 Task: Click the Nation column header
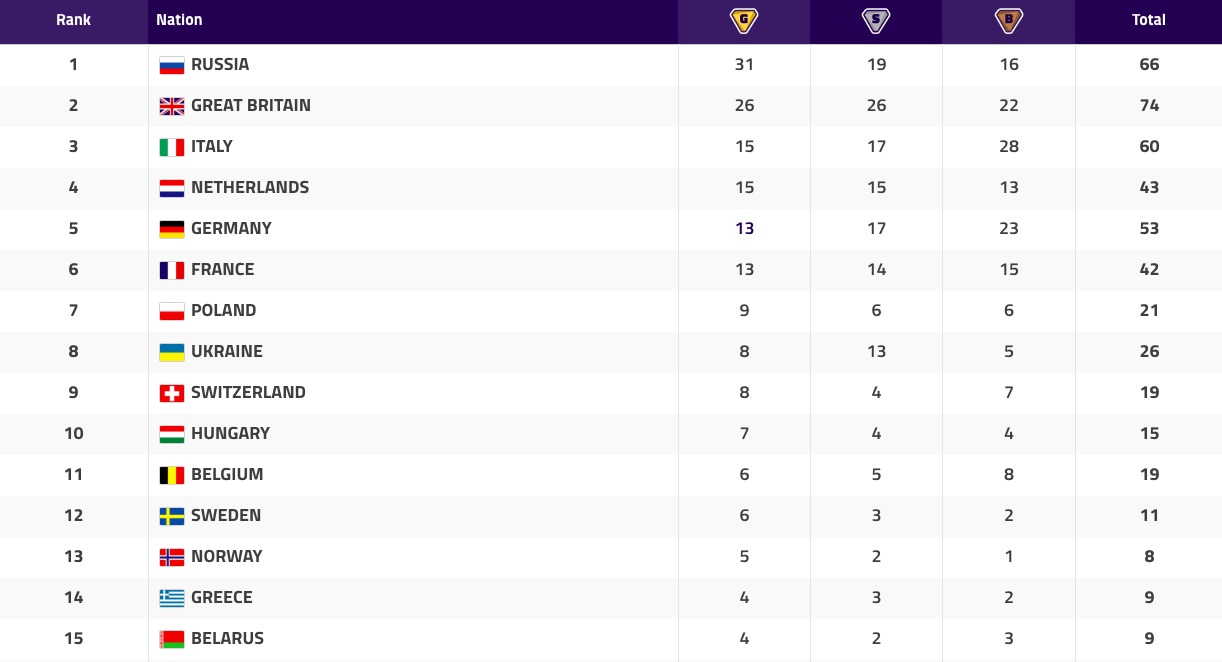click(x=179, y=20)
